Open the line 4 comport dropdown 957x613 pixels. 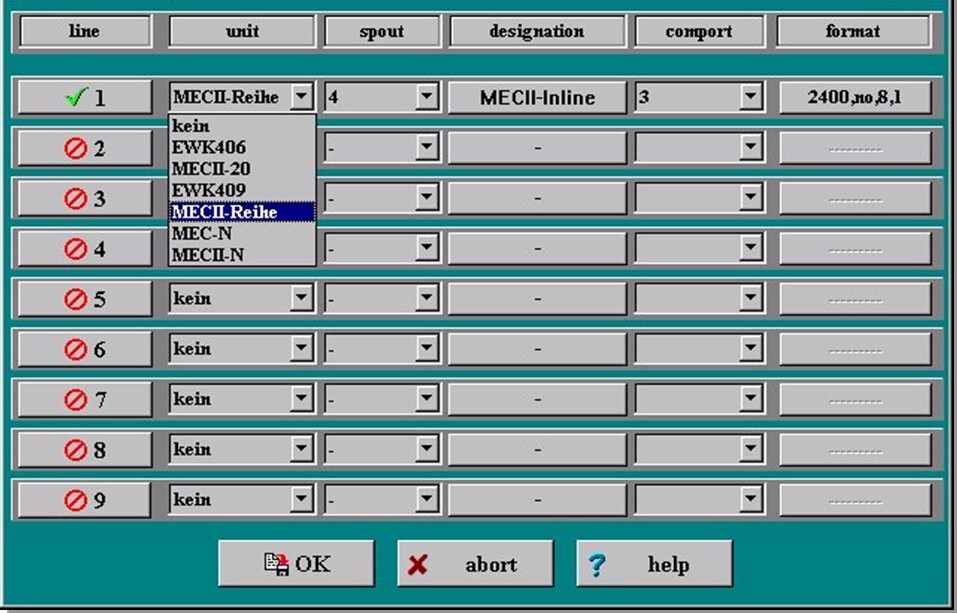[750, 248]
